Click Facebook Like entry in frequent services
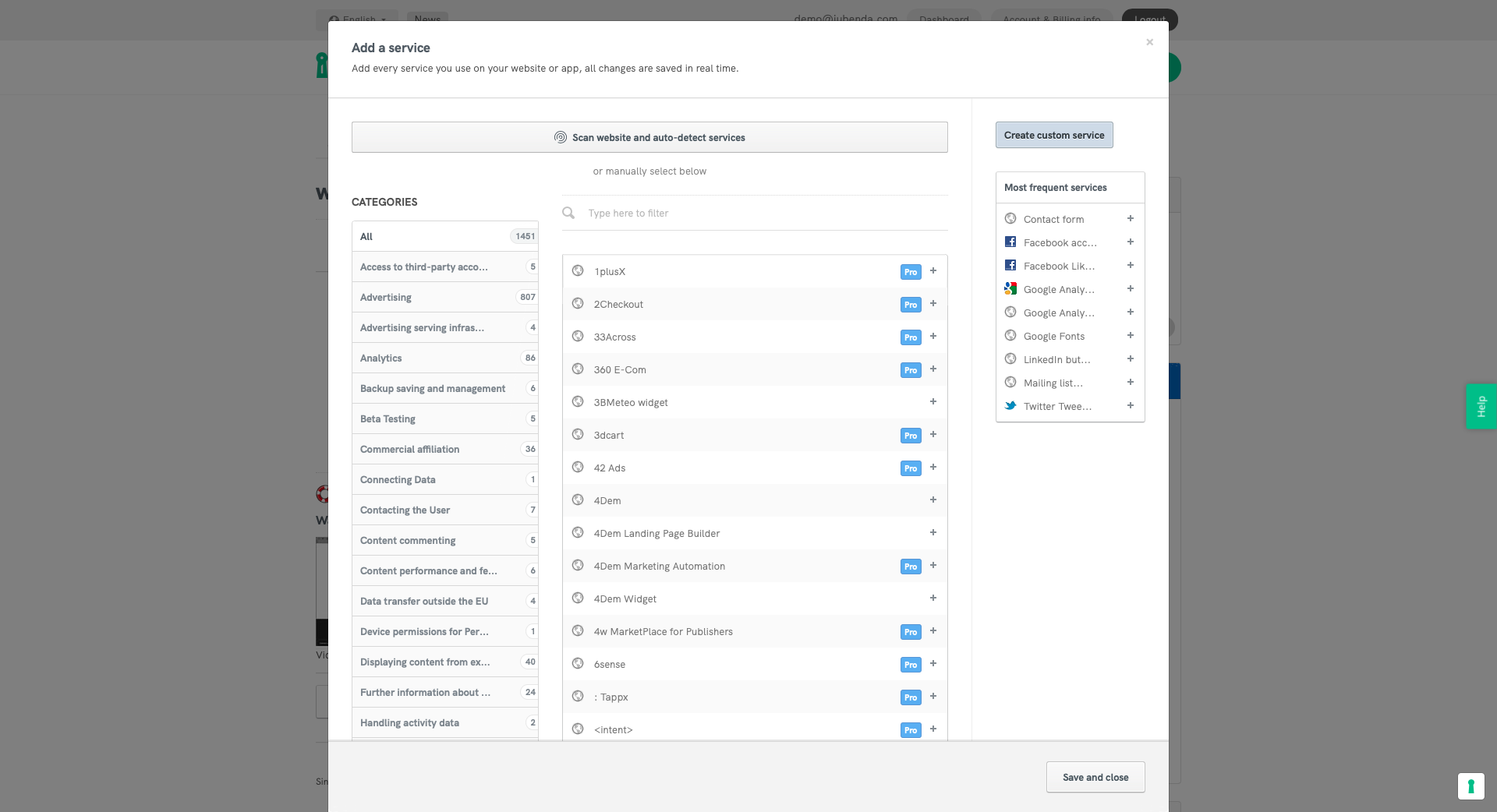 pyautogui.click(x=1059, y=266)
